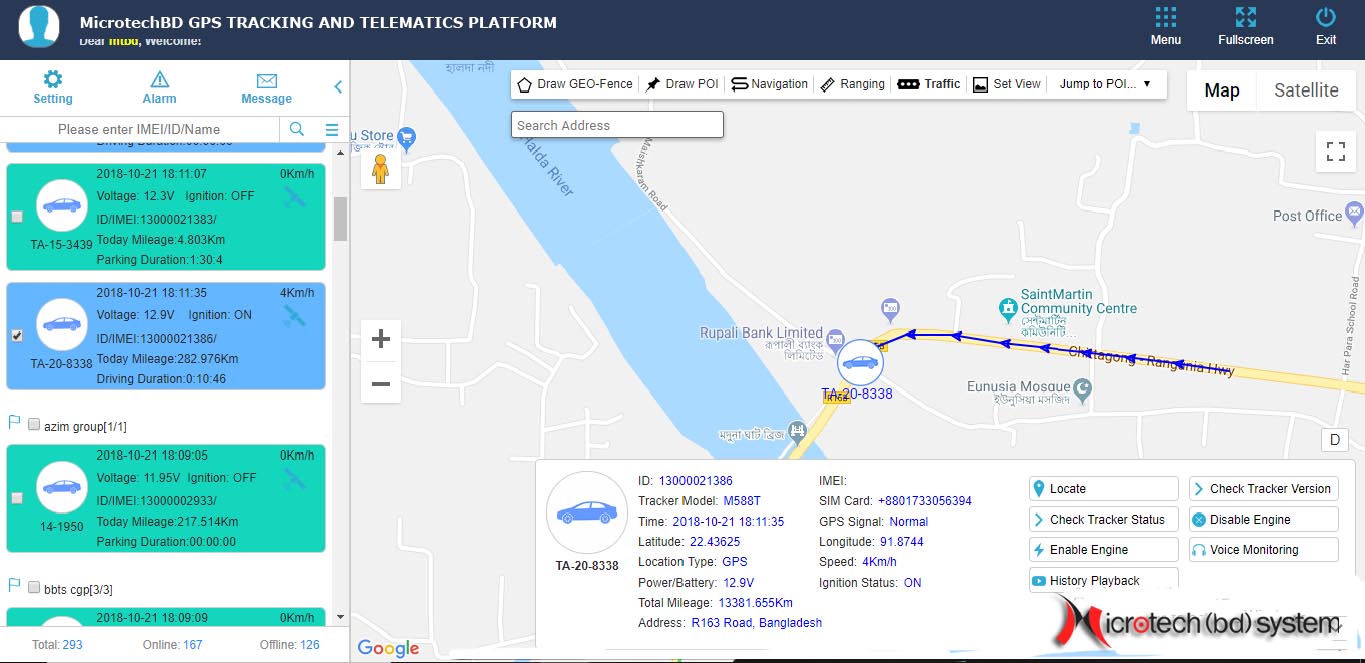Click the address R163 Road, Bangladesh
Image resolution: width=1365 pixels, height=663 pixels.
(x=756, y=623)
